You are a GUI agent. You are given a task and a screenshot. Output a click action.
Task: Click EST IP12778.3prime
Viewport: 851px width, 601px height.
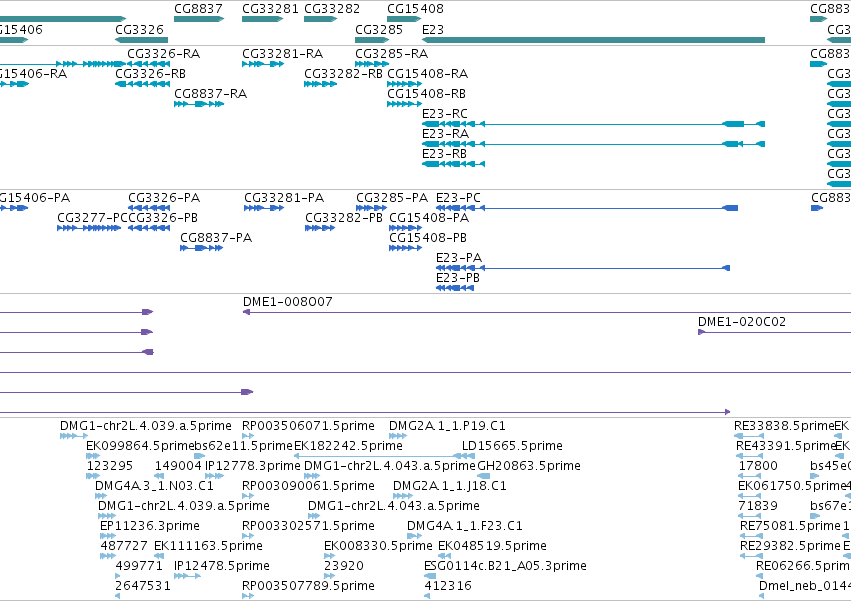point(214,476)
